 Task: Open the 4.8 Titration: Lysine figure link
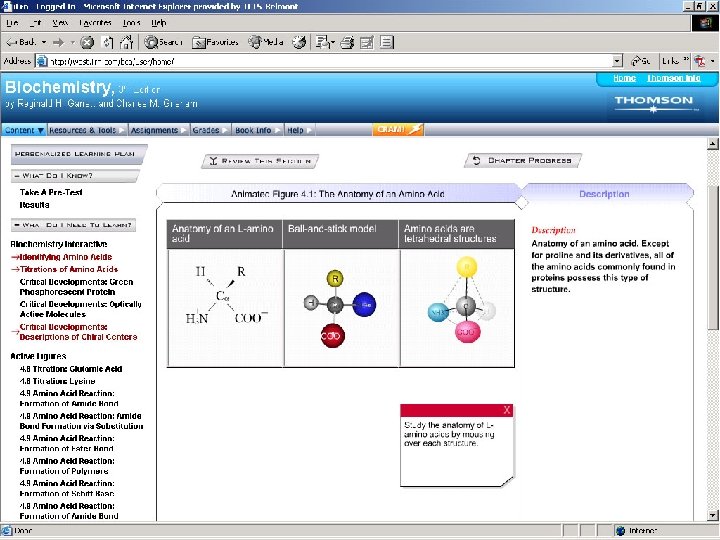point(57,381)
